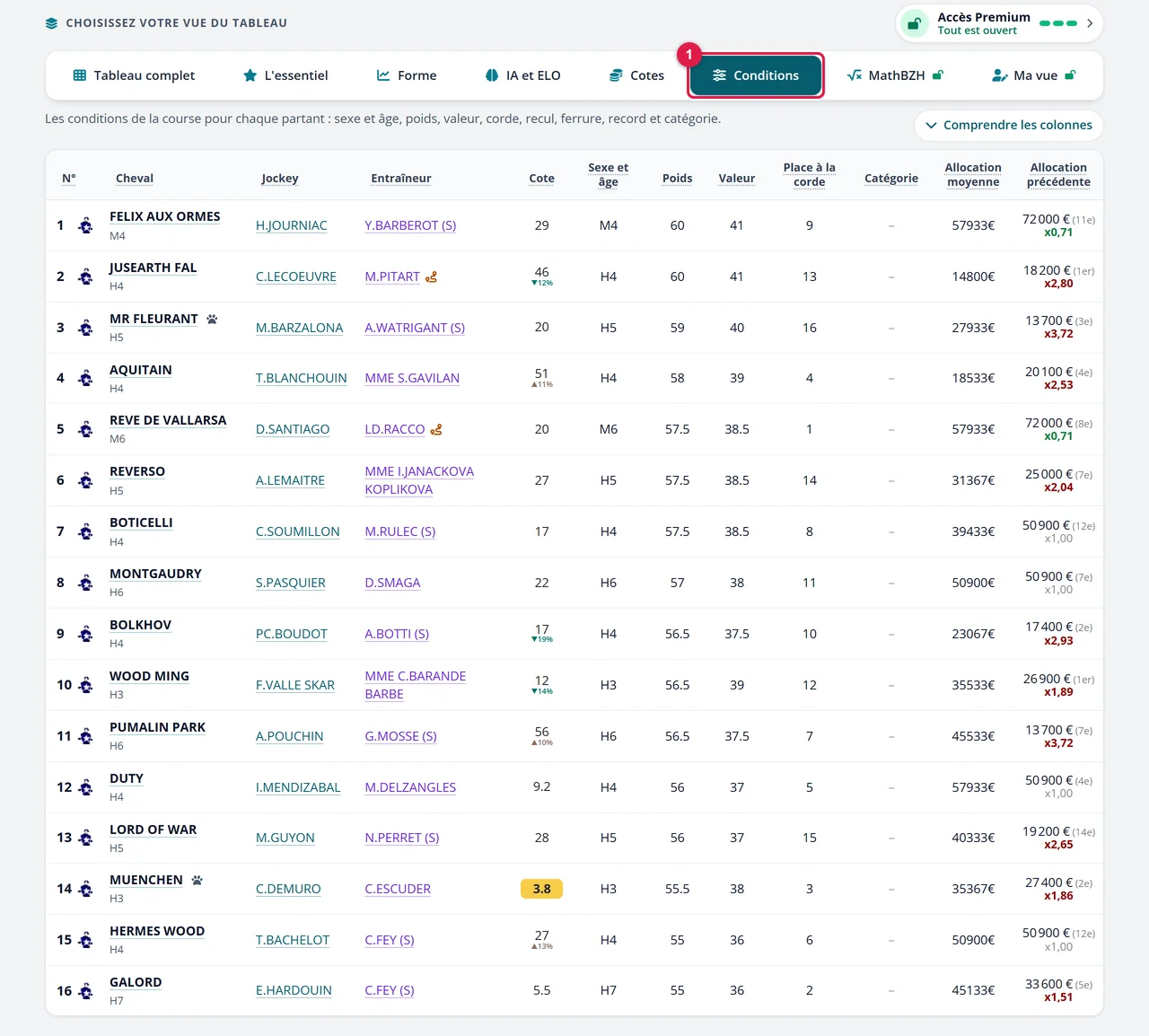Click the stacked layers icon by CHOISISSEZ VOTRE VUE
This screenshot has width=1149, height=1036.
[51, 23]
